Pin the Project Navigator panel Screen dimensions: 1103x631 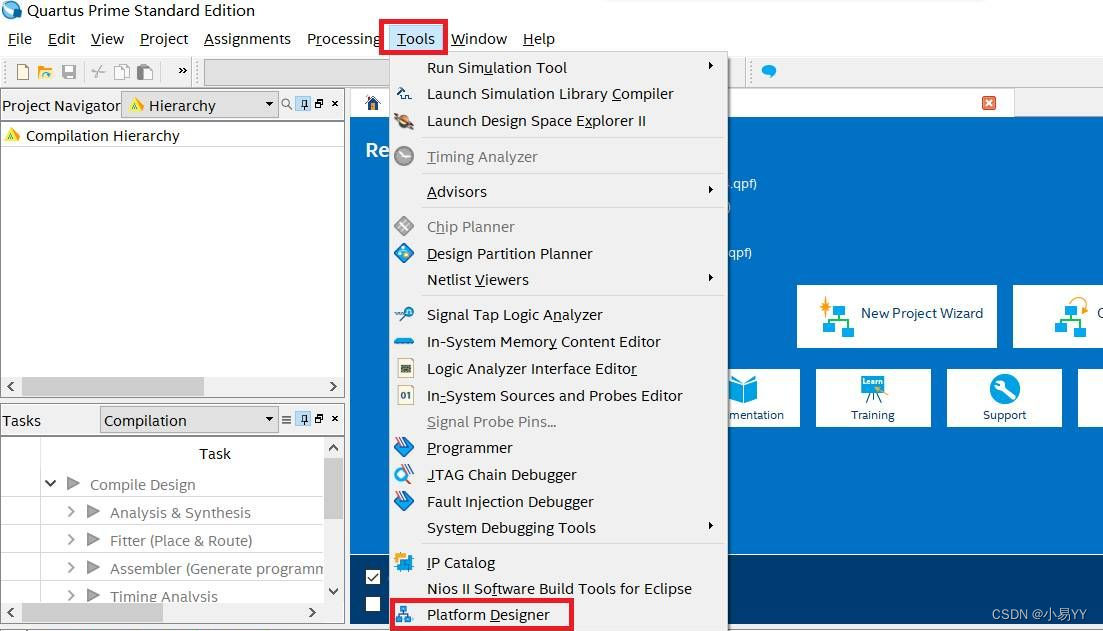[304, 104]
